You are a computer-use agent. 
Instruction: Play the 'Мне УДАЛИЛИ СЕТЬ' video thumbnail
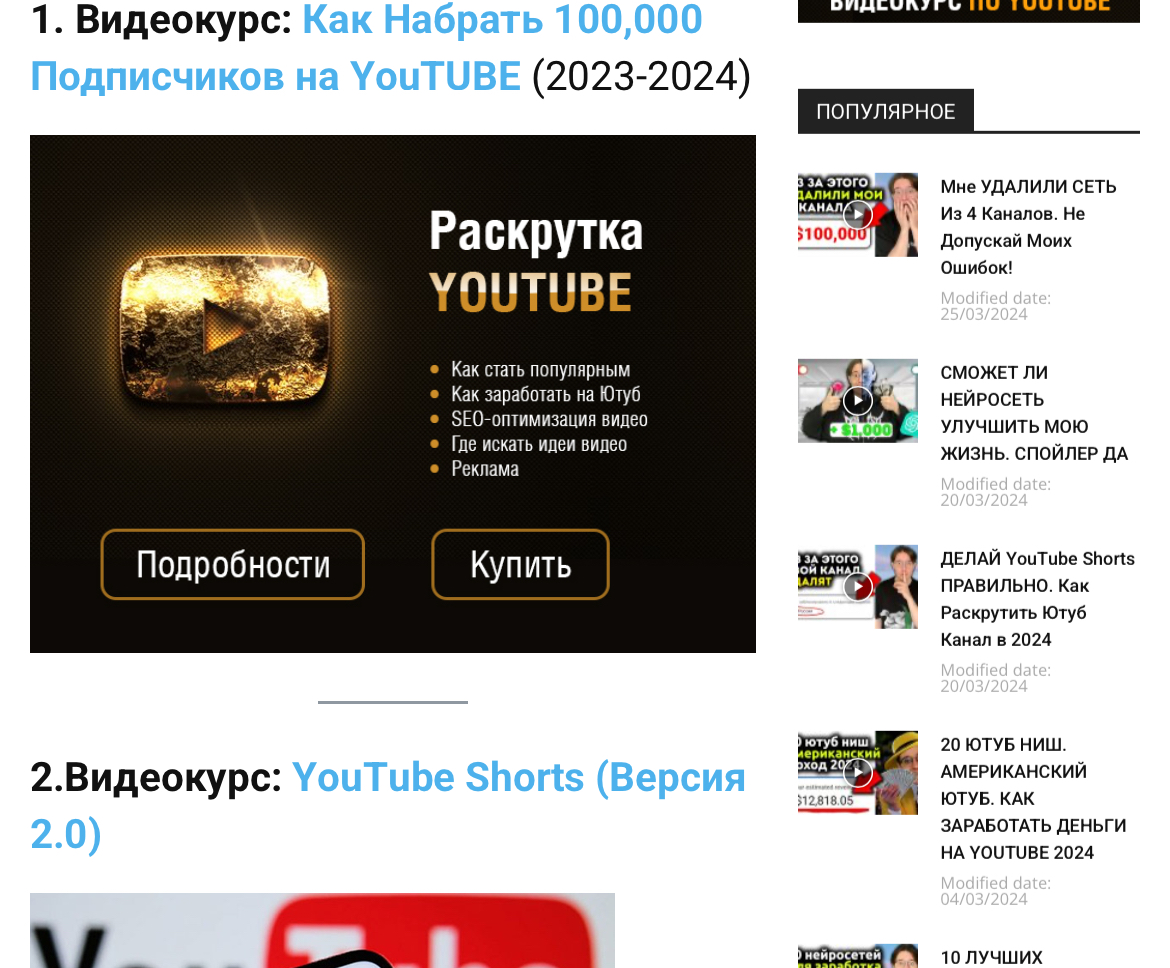click(x=857, y=215)
